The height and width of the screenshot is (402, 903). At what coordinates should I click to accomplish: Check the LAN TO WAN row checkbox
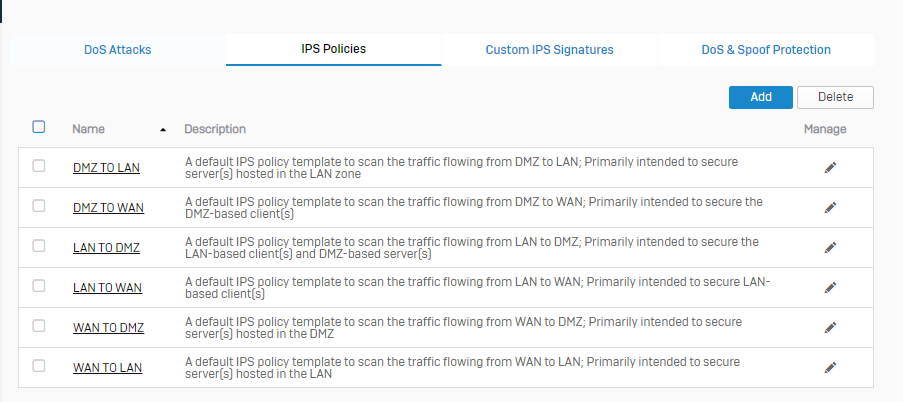point(39,286)
